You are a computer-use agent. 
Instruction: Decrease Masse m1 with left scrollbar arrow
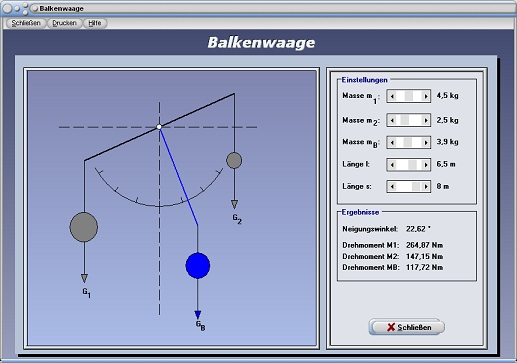[392, 96]
